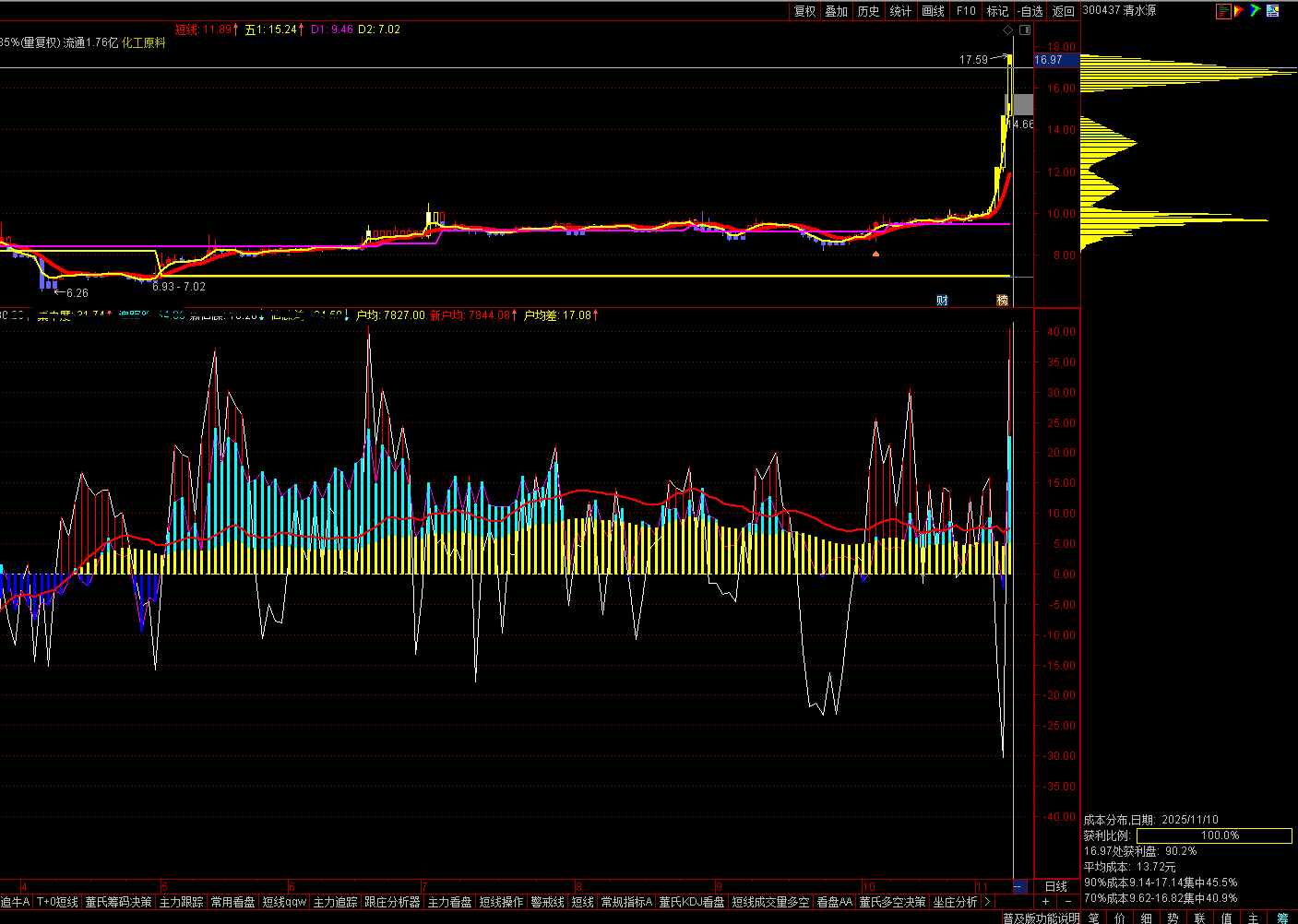Screen dimensions: 1298x924
Task: Open 普及版功能说明 link
Action: pos(1042,918)
